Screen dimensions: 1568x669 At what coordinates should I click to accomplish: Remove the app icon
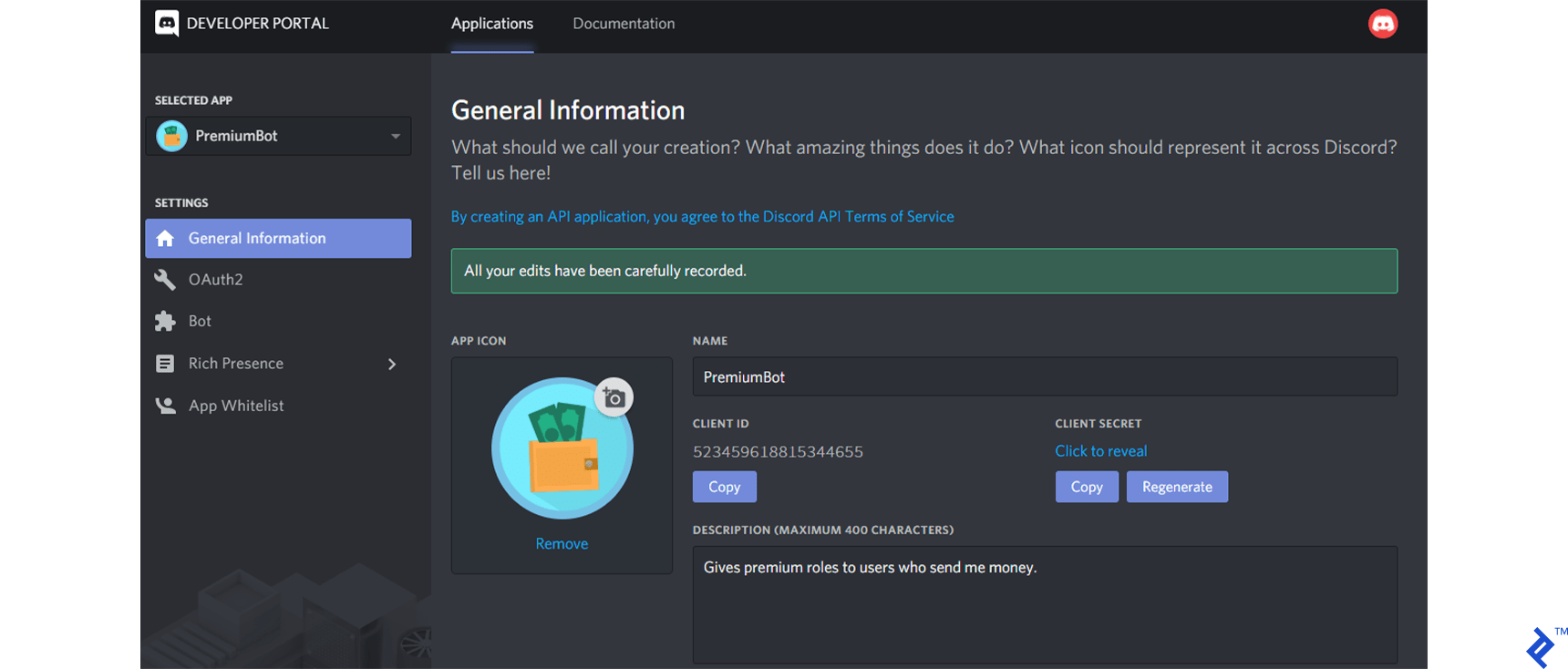tap(562, 543)
